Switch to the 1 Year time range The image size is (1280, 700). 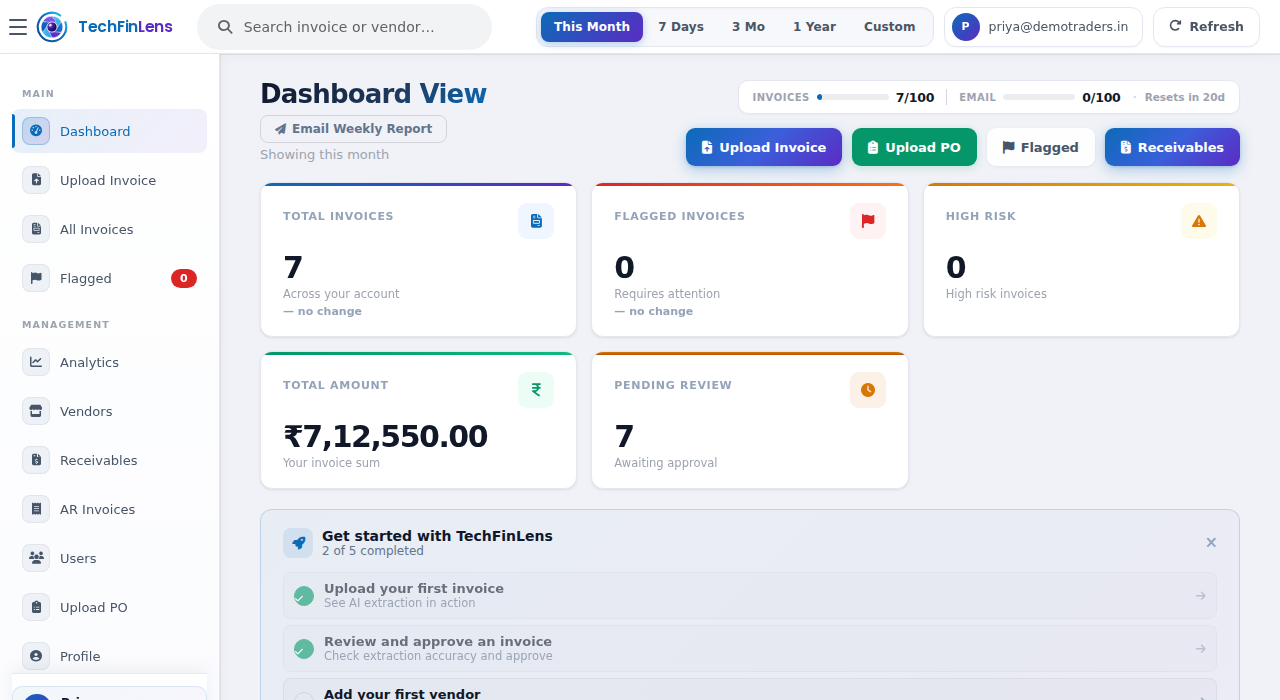[x=814, y=27]
